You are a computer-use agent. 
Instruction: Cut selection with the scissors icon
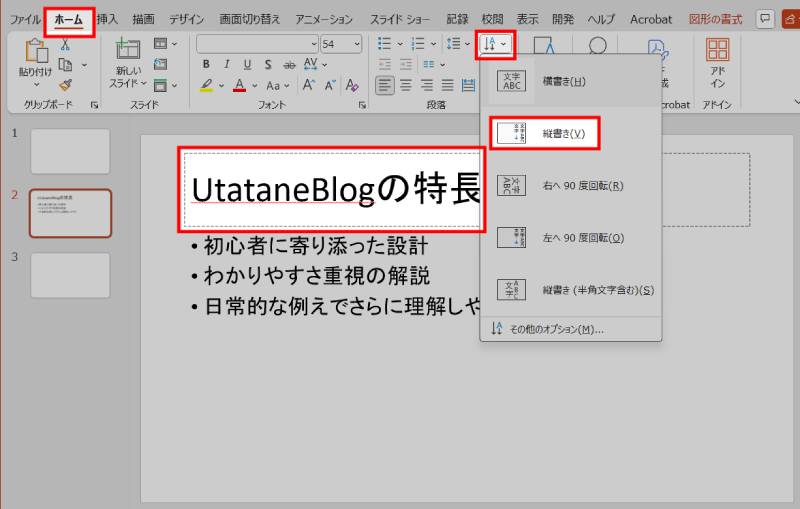[x=65, y=44]
